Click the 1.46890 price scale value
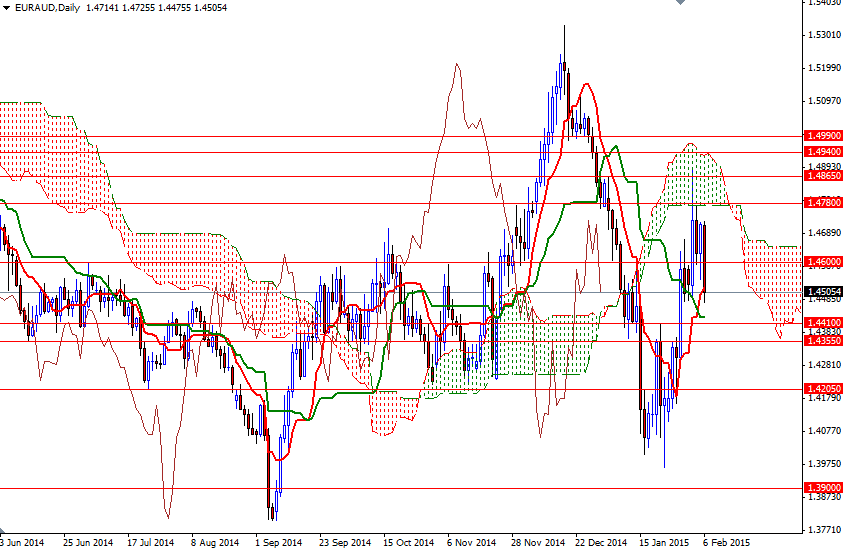 824,233
